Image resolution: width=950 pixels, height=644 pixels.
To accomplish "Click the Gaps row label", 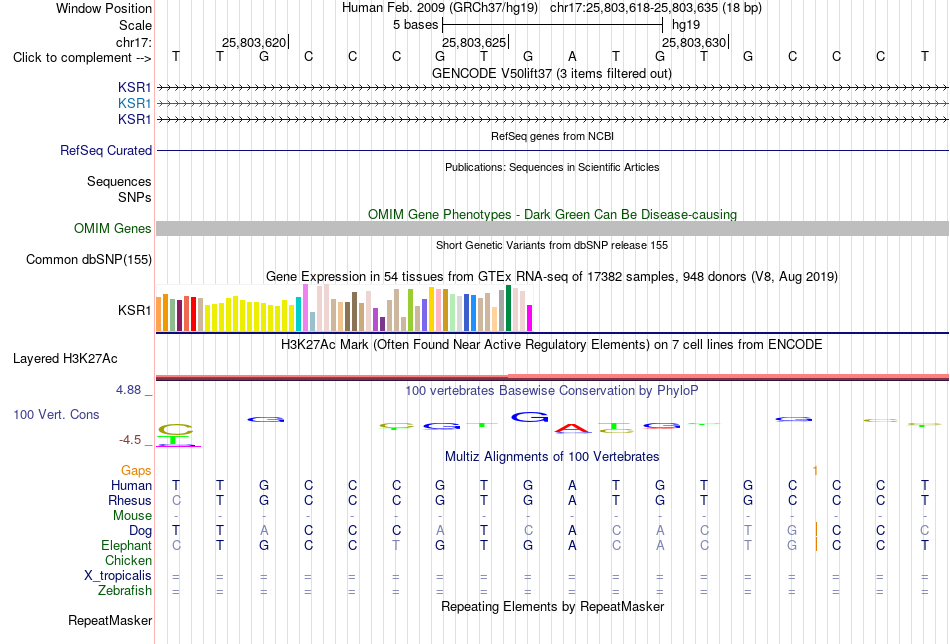I will pyautogui.click(x=136, y=470).
